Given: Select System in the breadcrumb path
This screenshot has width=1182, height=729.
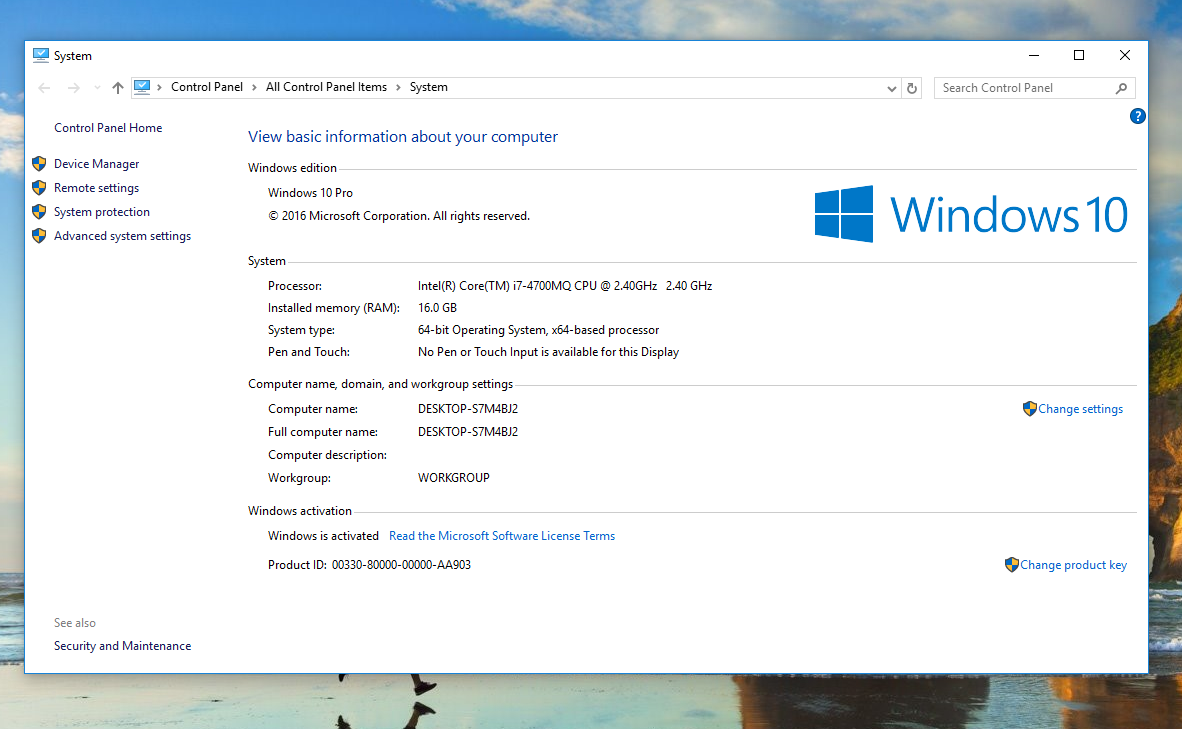Looking at the screenshot, I should coord(429,87).
